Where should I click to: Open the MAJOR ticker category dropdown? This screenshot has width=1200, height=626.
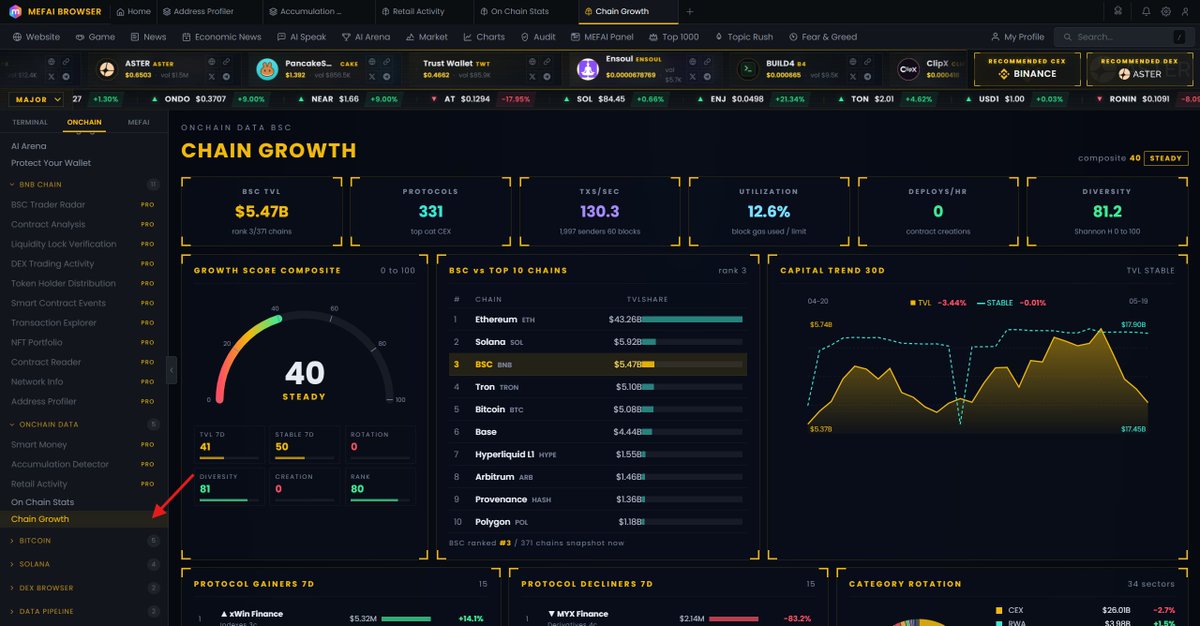tap(36, 99)
